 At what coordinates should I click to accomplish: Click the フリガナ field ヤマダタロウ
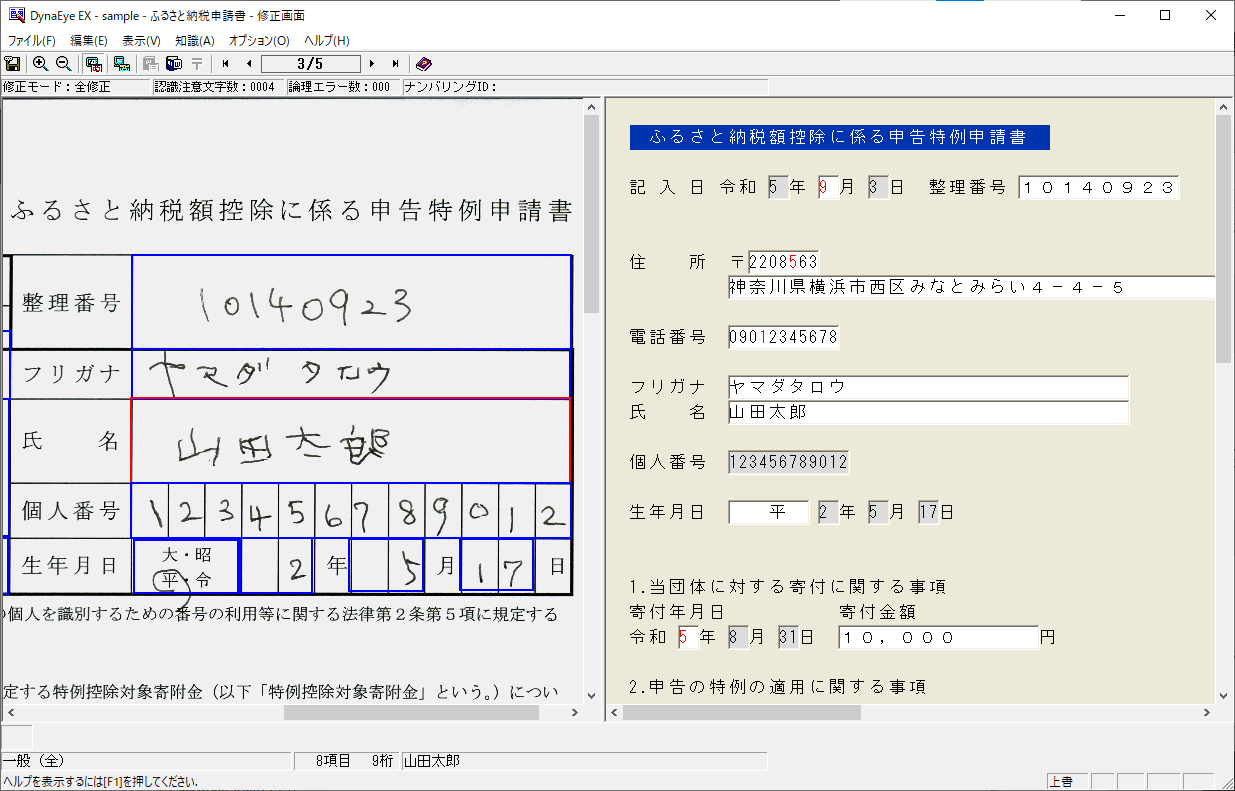(x=928, y=387)
